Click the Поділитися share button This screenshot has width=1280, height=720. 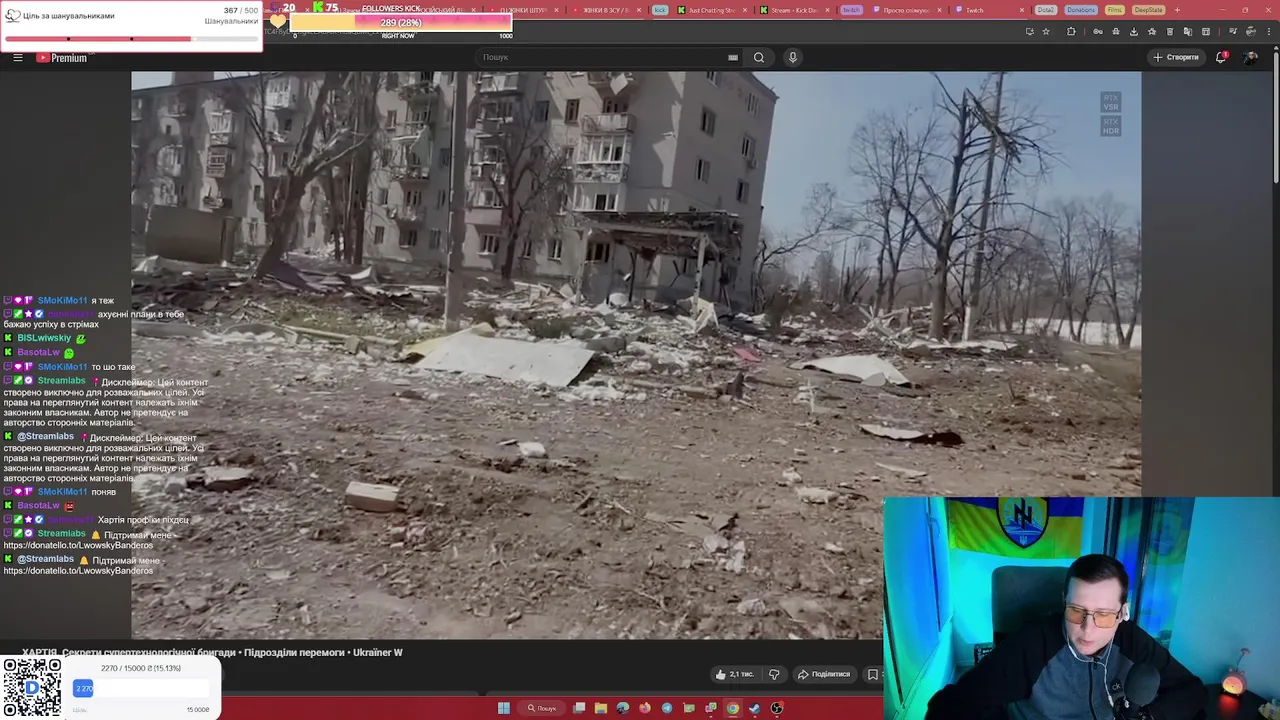824,674
